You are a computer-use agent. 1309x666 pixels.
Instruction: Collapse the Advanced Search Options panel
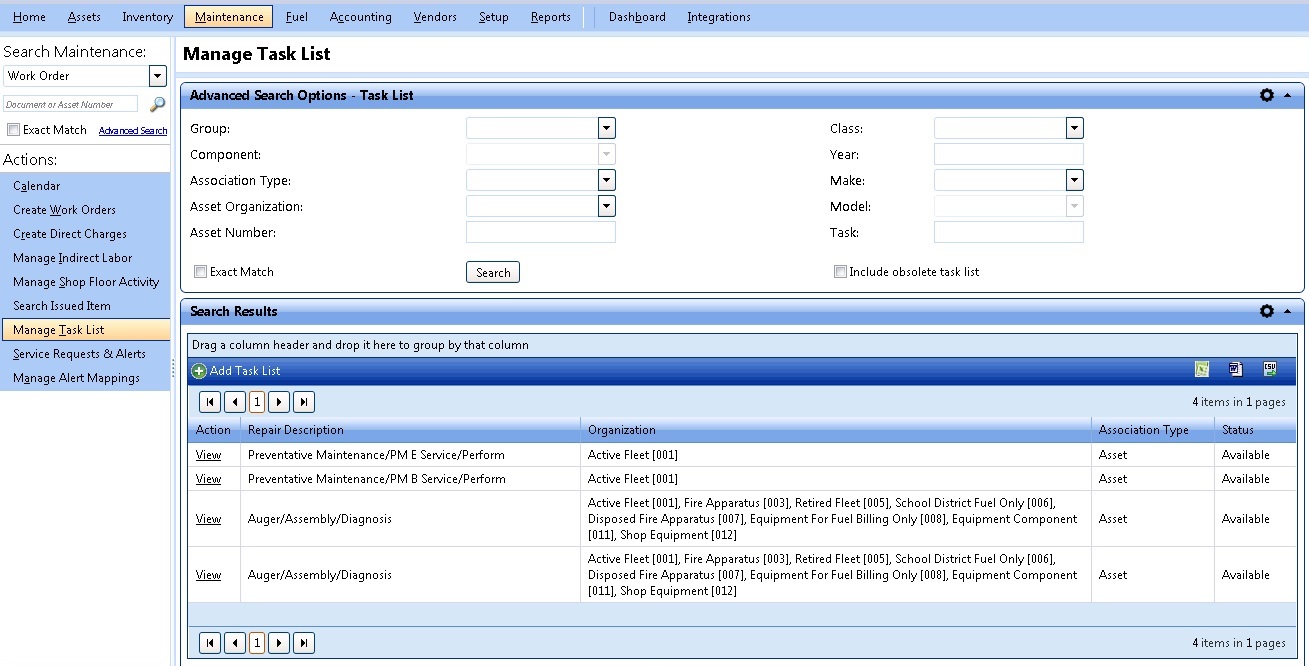(1287, 95)
